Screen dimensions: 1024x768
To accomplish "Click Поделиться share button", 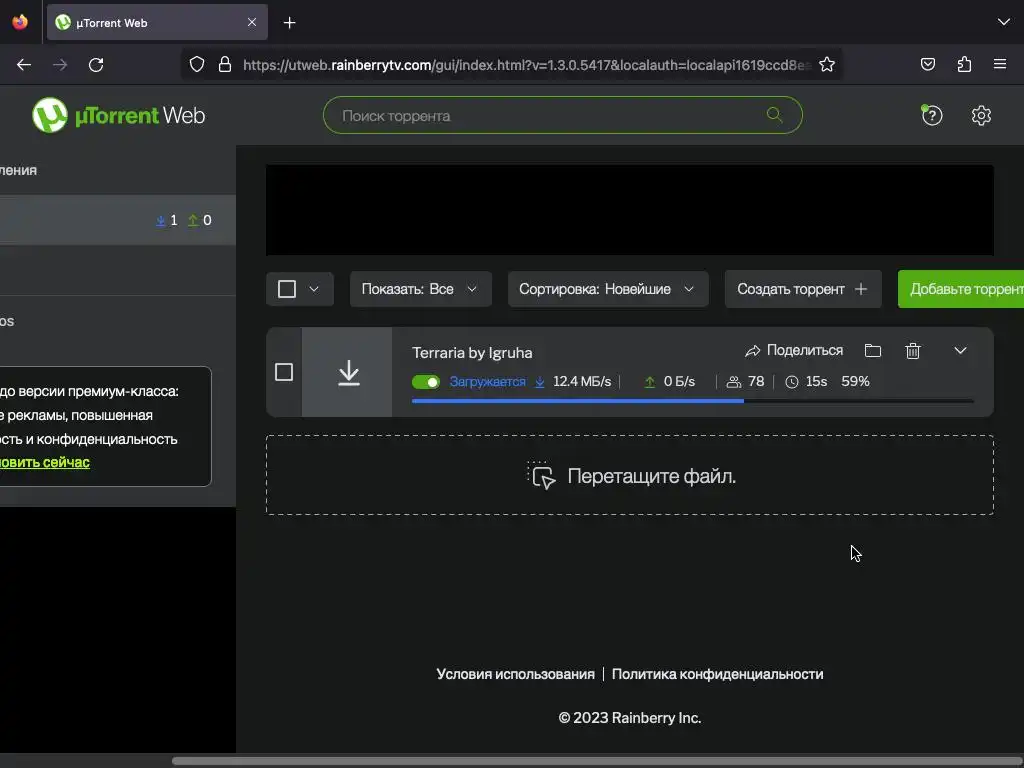I will click(x=794, y=351).
